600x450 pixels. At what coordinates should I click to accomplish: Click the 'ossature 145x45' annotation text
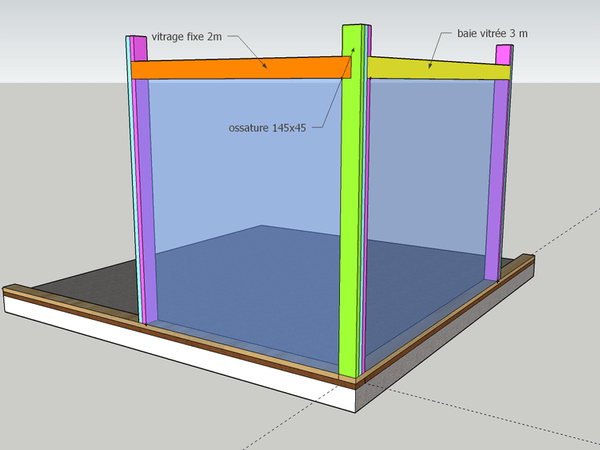pyautogui.click(x=266, y=127)
